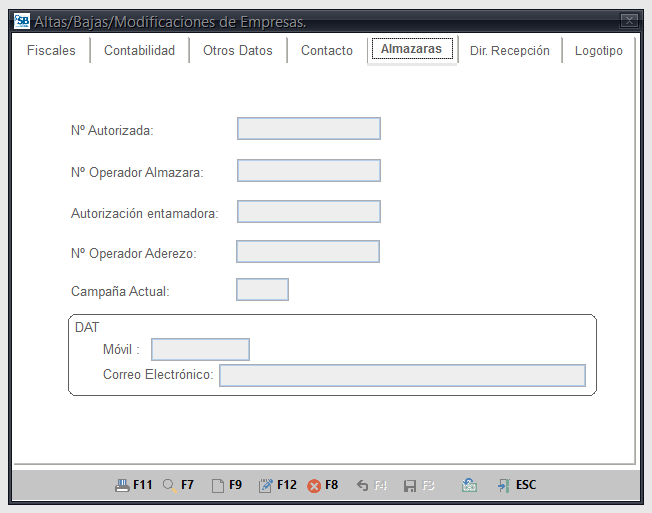Select the Correo Electrónico text box
The image size is (652, 513).
(402, 375)
